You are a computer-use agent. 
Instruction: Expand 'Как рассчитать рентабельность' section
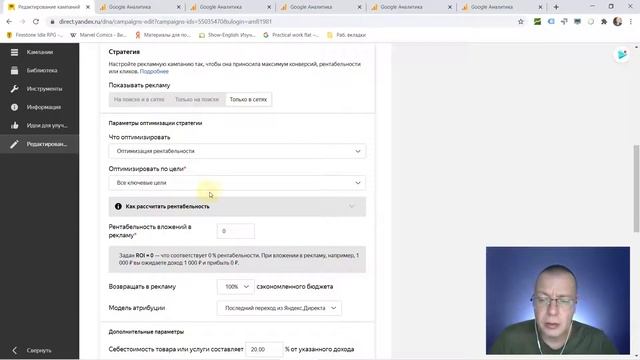[237, 207]
